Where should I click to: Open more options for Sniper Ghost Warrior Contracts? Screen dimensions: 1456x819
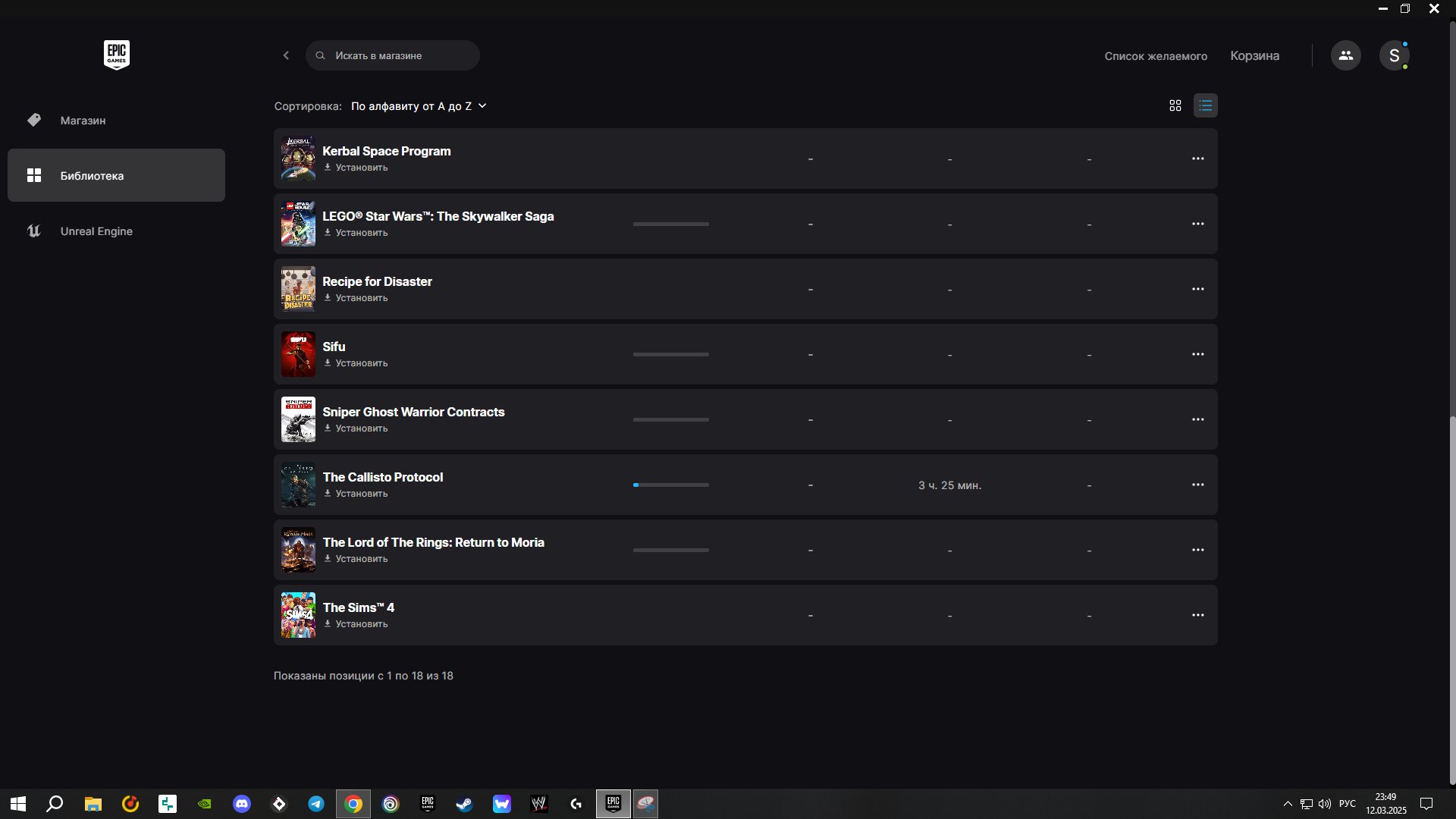tap(1197, 419)
